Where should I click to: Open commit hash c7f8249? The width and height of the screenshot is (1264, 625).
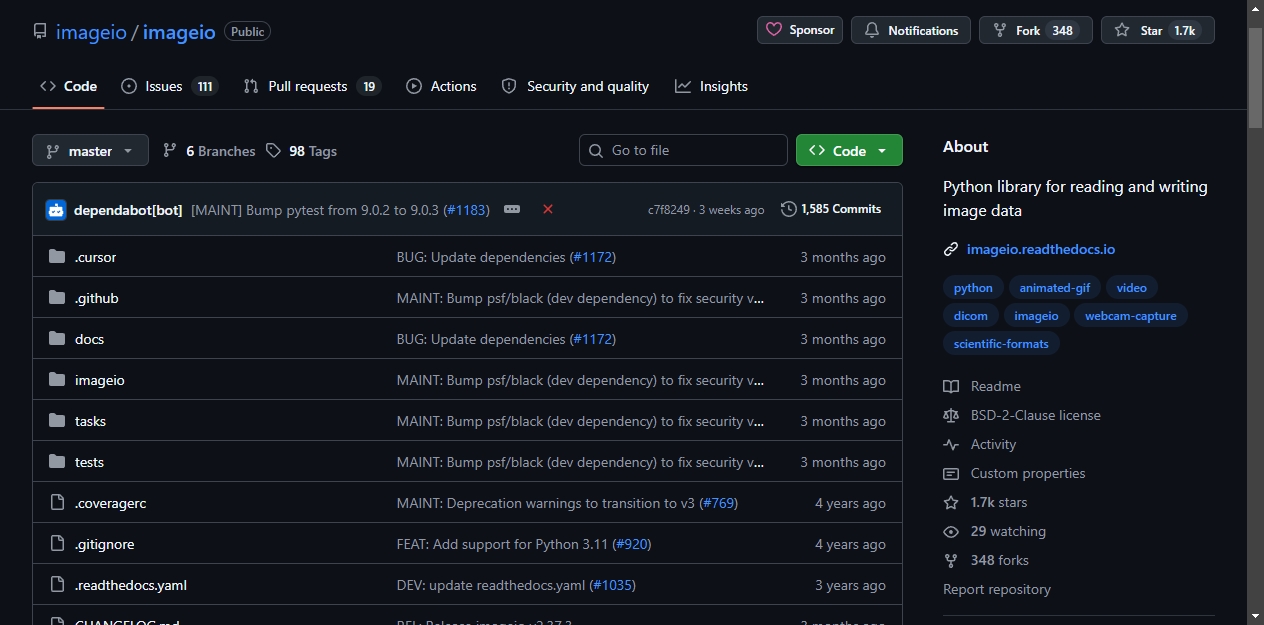[669, 210]
